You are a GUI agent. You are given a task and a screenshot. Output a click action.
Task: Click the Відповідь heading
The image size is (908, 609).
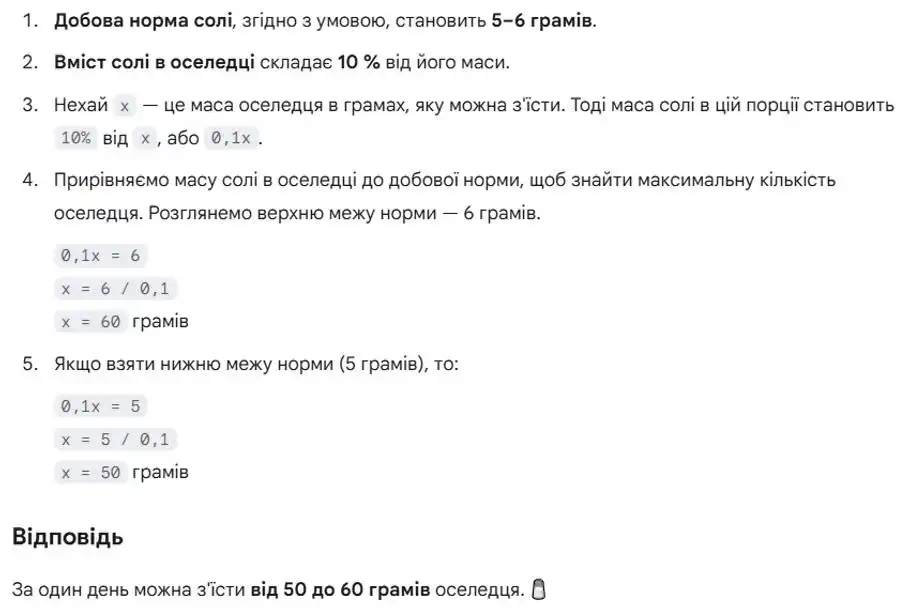click(67, 537)
